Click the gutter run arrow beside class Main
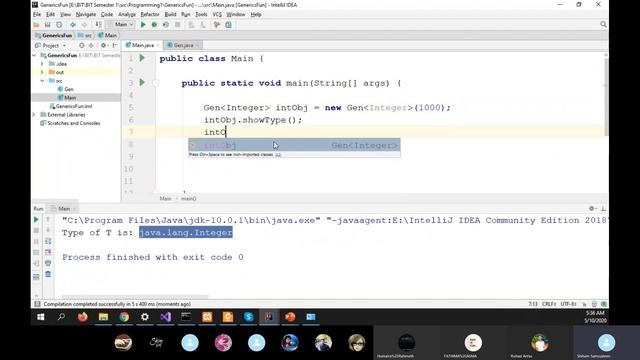 [142, 58]
